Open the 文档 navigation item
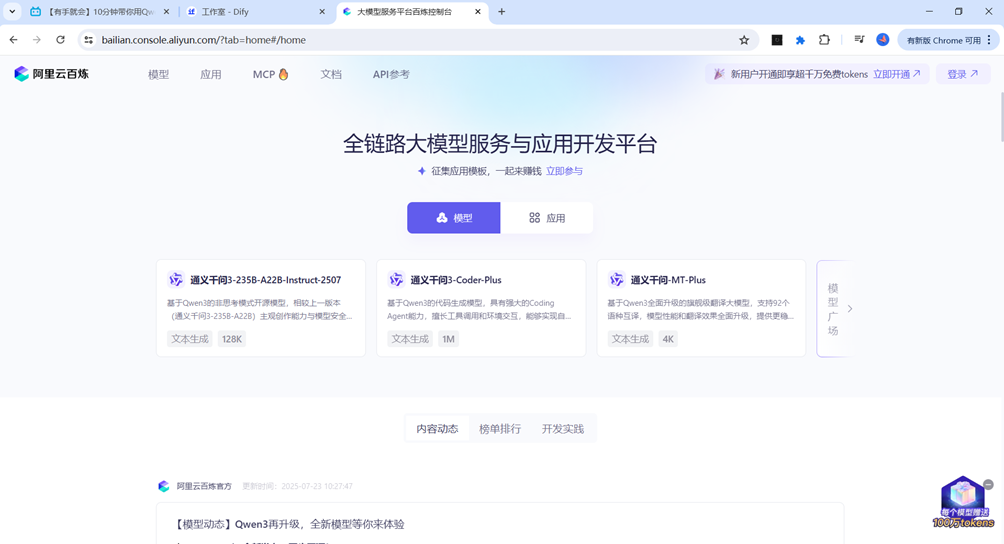This screenshot has width=1004, height=544. coord(331,74)
